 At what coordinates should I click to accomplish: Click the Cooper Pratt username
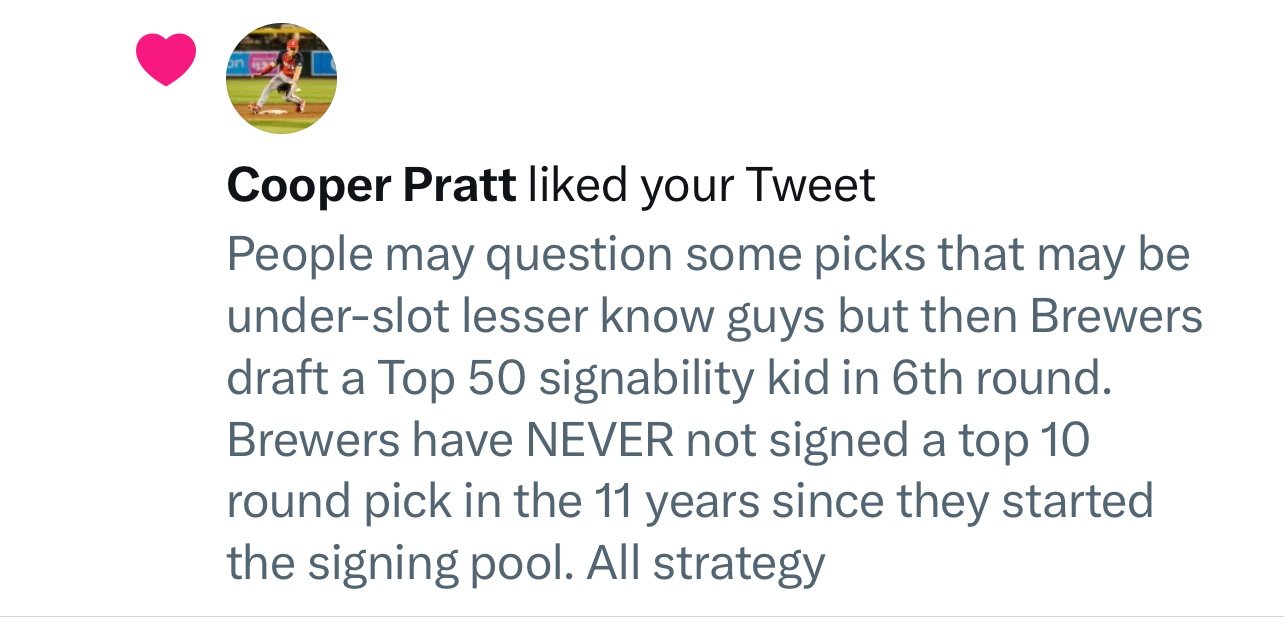[x=371, y=185]
